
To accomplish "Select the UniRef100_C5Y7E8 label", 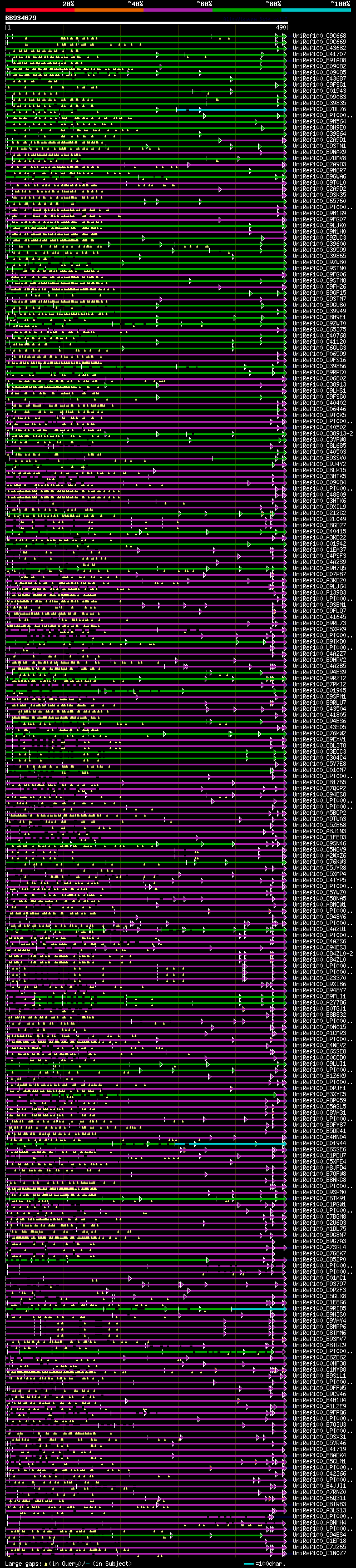I will pos(319,764).
